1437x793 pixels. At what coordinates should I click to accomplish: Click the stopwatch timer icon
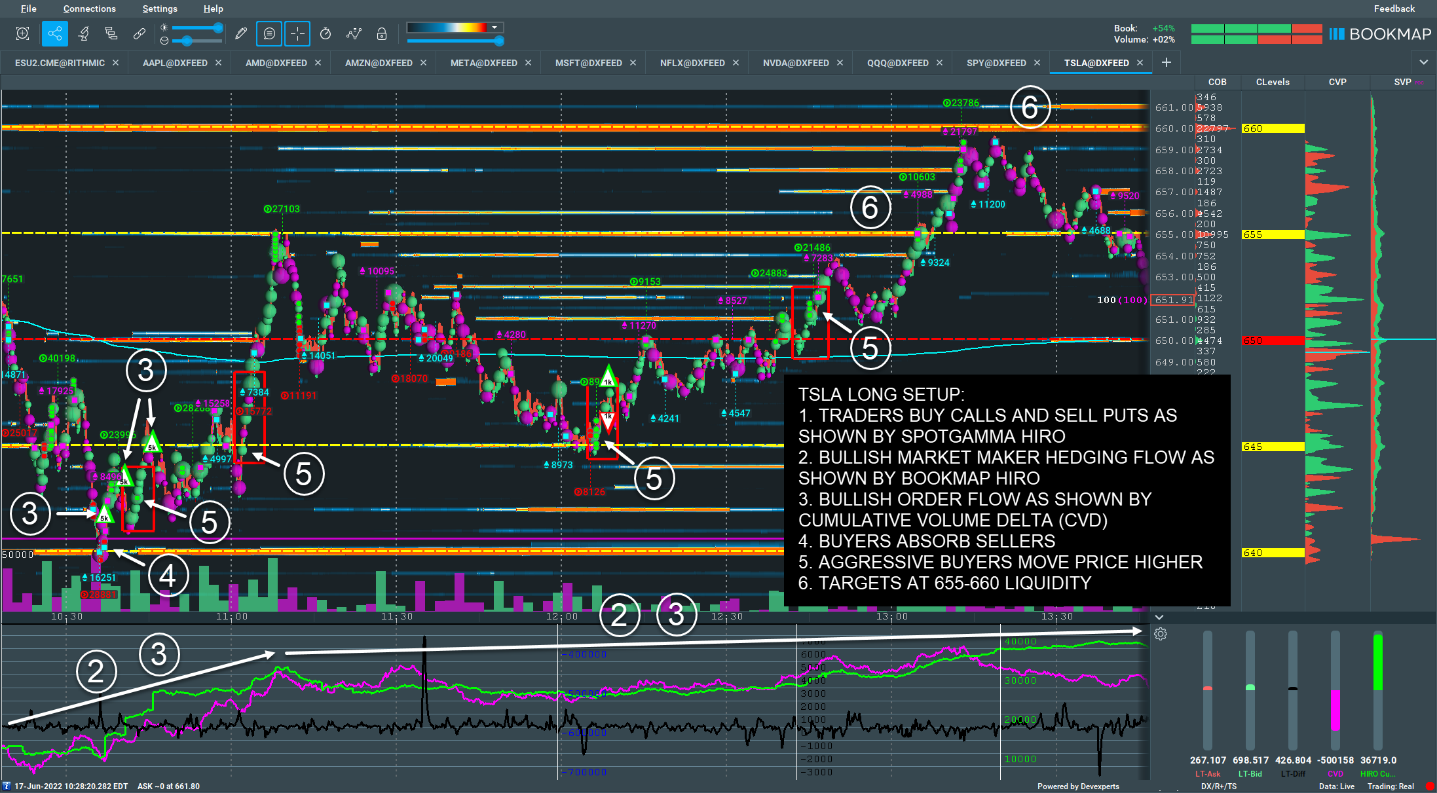click(325, 33)
